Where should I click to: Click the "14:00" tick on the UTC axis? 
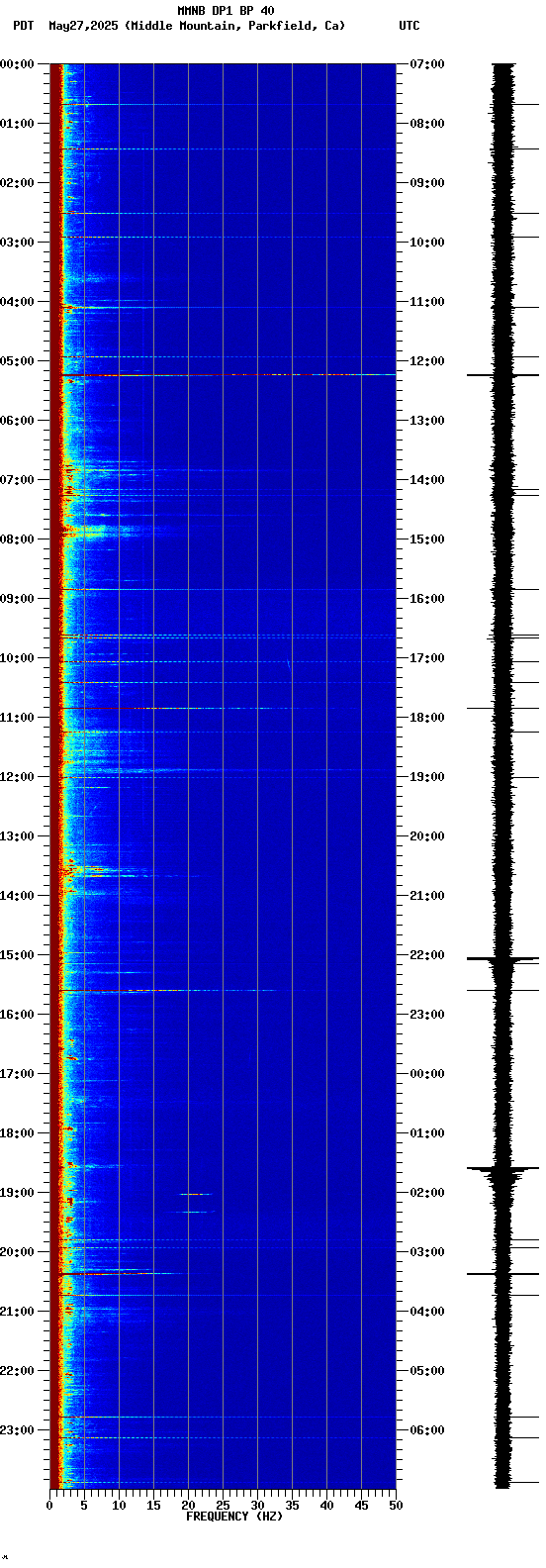[x=427, y=480]
